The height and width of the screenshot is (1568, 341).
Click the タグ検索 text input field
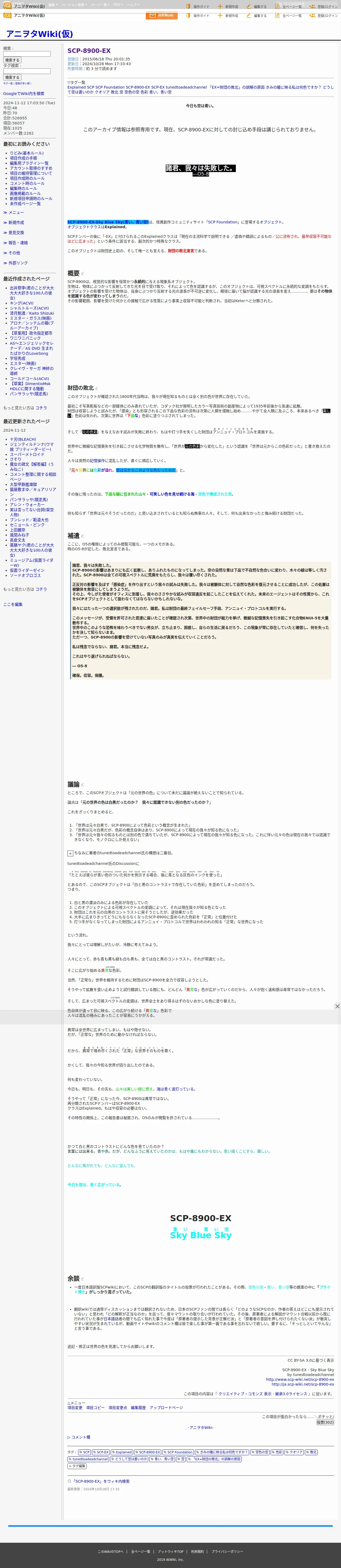pyautogui.click(x=27, y=71)
